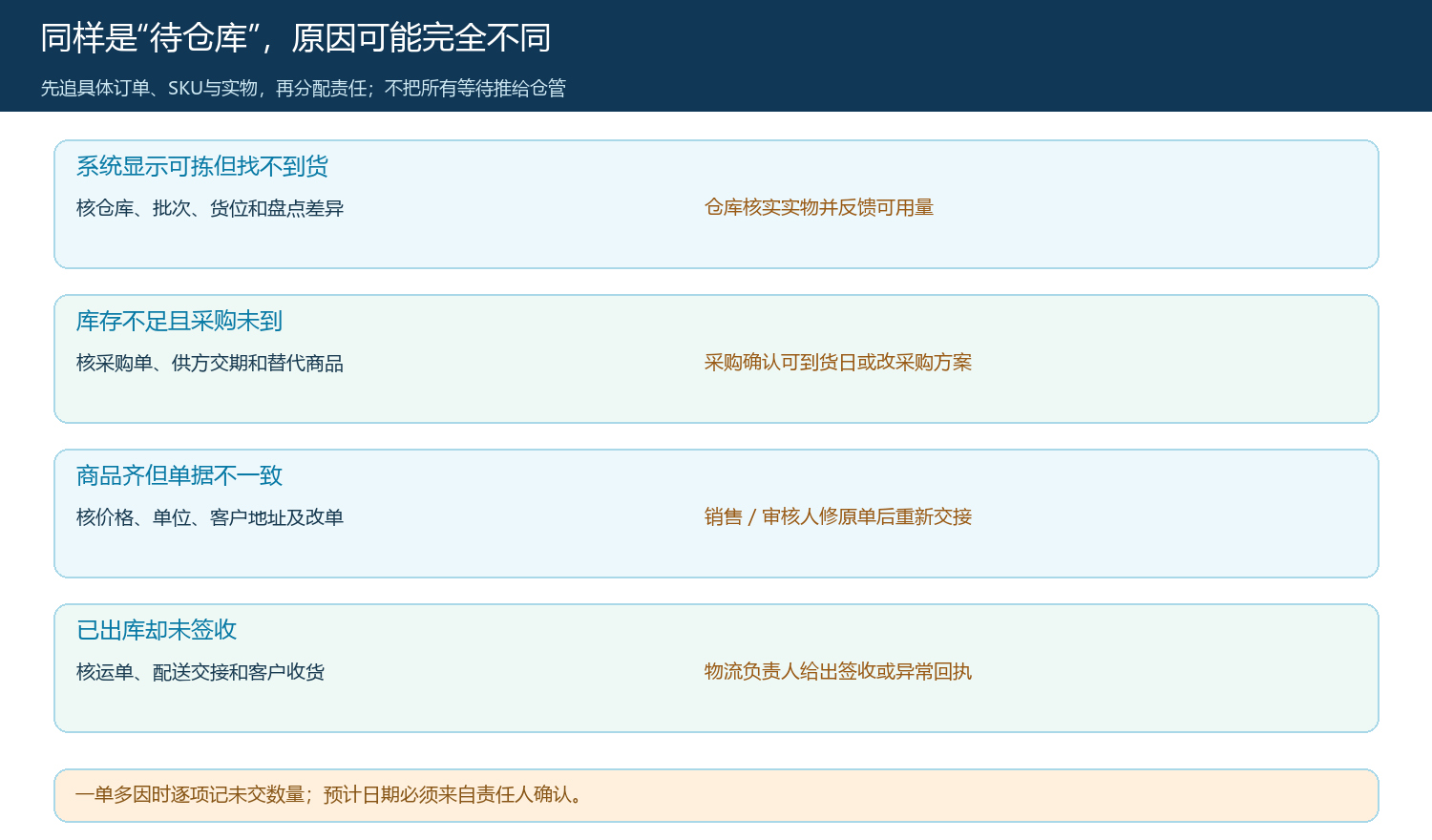Click the heading "已出库却未签收"

coord(157,630)
